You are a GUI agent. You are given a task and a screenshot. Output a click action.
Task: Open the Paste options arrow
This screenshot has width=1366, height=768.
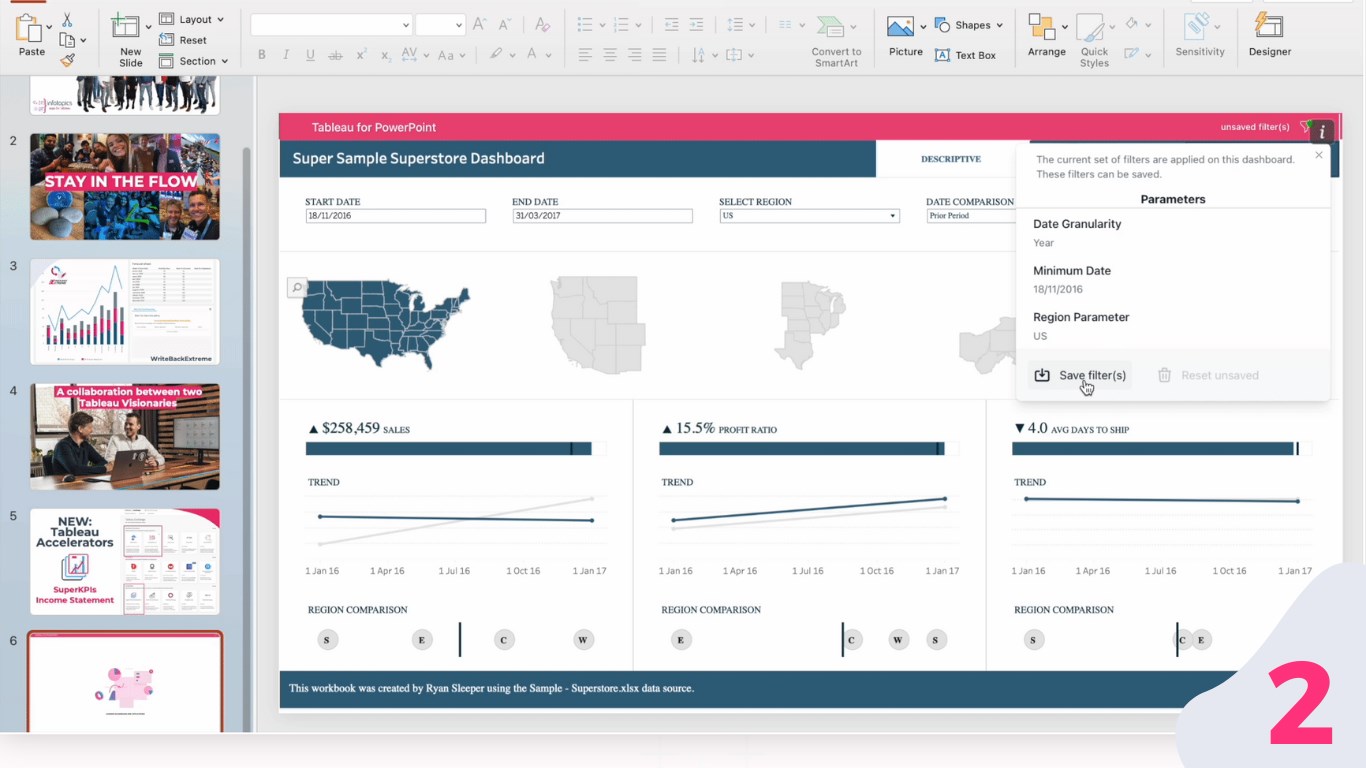[51, 27]
